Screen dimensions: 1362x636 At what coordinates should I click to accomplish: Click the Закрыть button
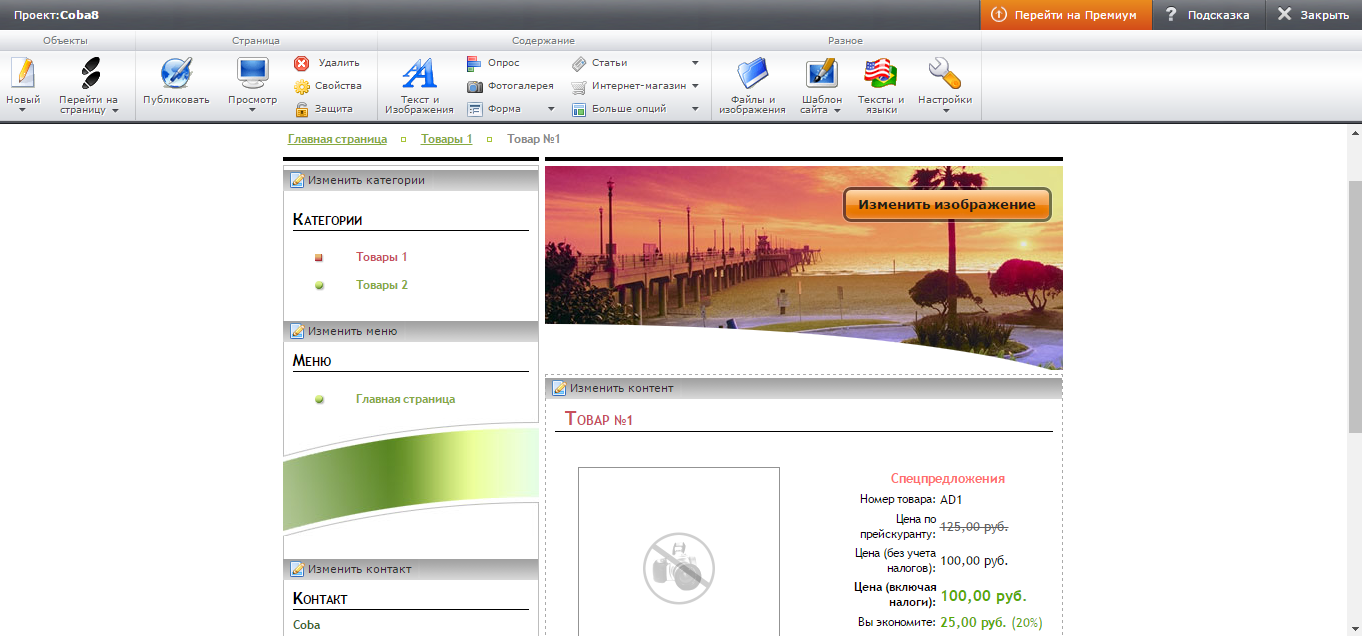[1313, 15]
